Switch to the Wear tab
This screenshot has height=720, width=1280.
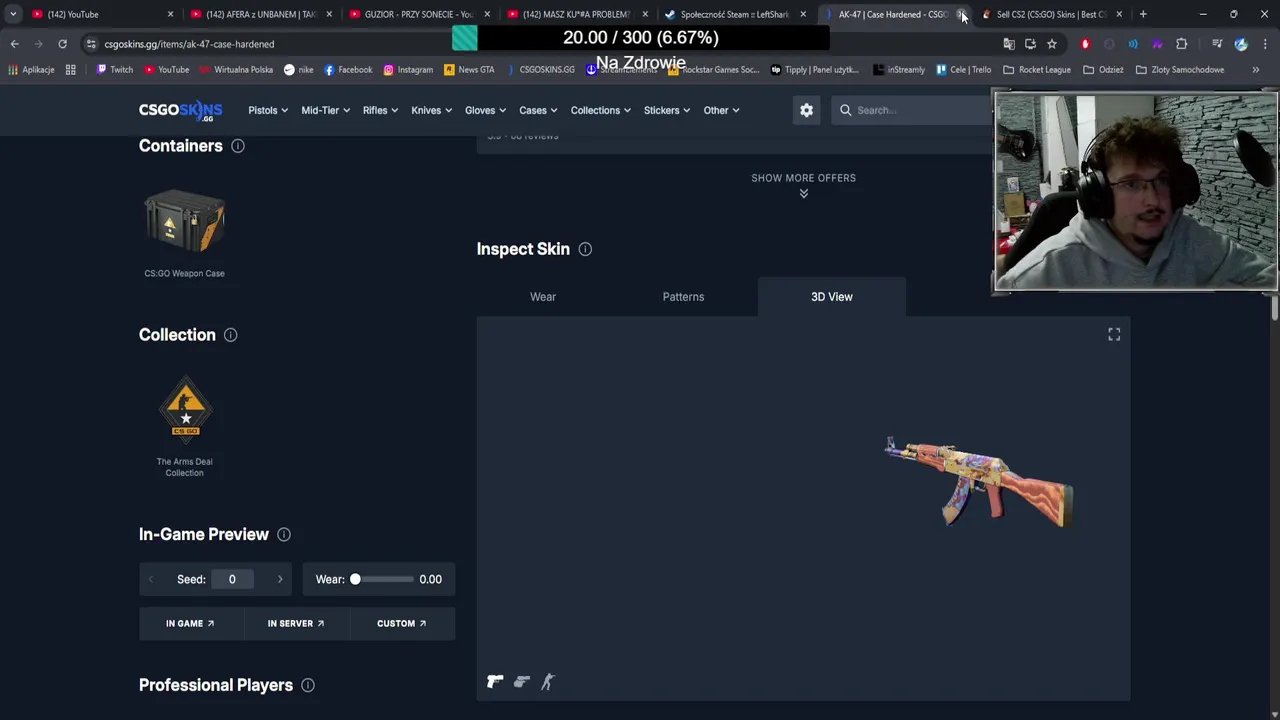(543, 297)
